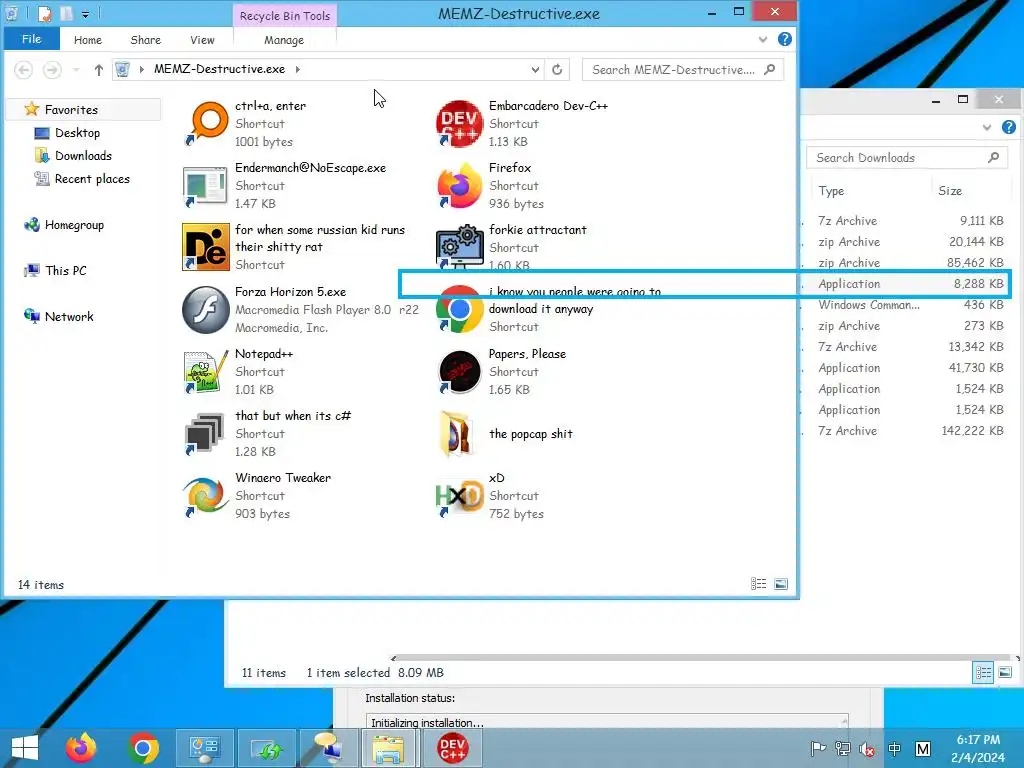Expand the ribbon chevron
This screenshot has width=1024, height=768.
click(763, 39)
